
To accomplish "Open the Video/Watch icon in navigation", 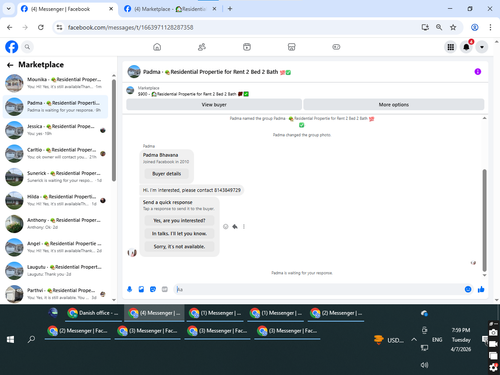I will tap(247, 47).
